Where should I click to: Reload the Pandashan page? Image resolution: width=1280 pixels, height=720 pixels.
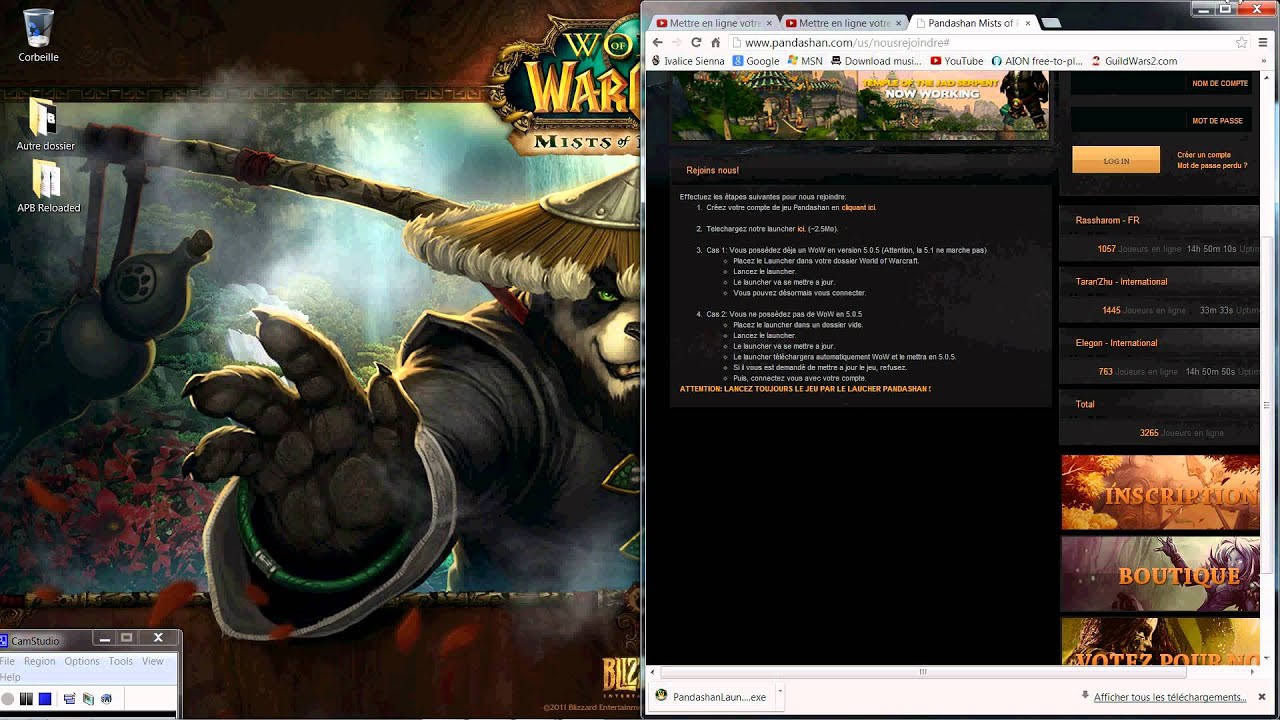[x=696, y=43]
